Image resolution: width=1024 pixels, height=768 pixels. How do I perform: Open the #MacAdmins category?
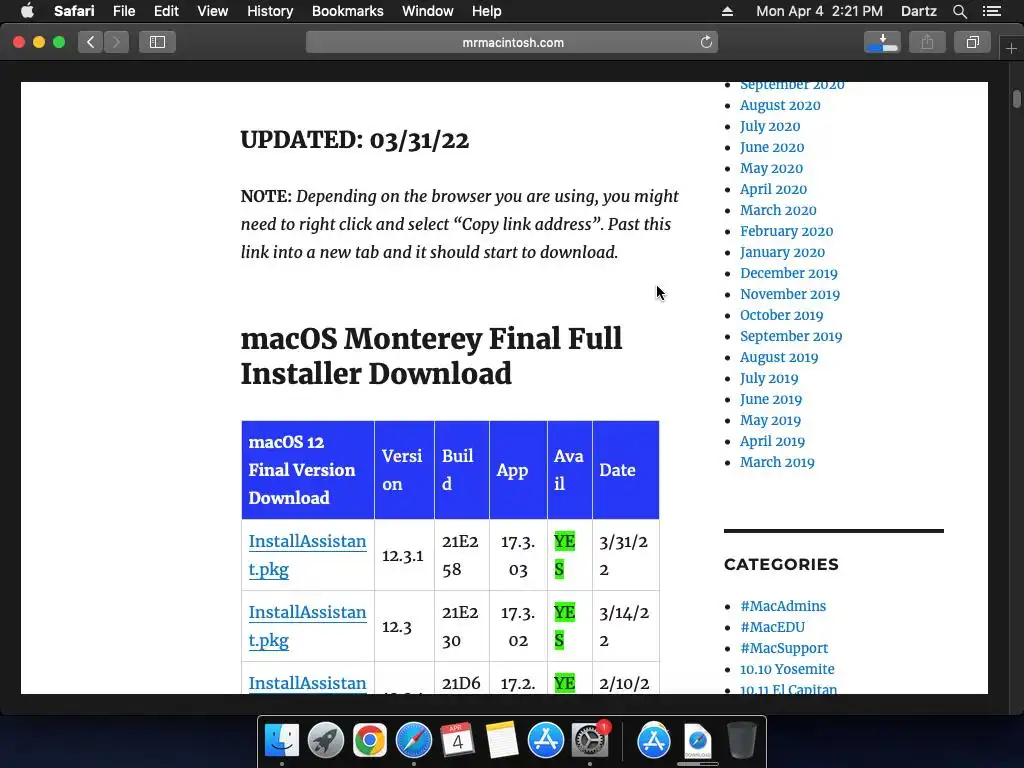pyautogui.click(x=782, y=606)
